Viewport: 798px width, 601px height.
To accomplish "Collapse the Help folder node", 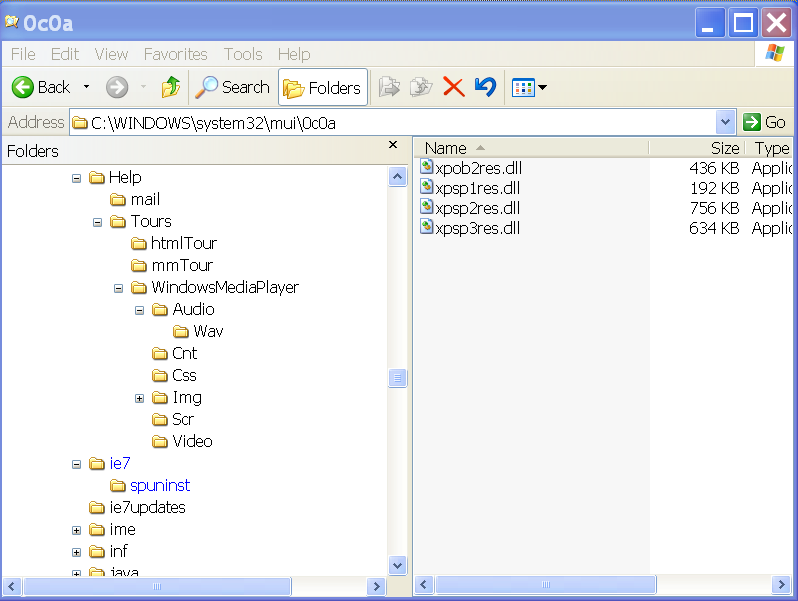I will point(76,178).
